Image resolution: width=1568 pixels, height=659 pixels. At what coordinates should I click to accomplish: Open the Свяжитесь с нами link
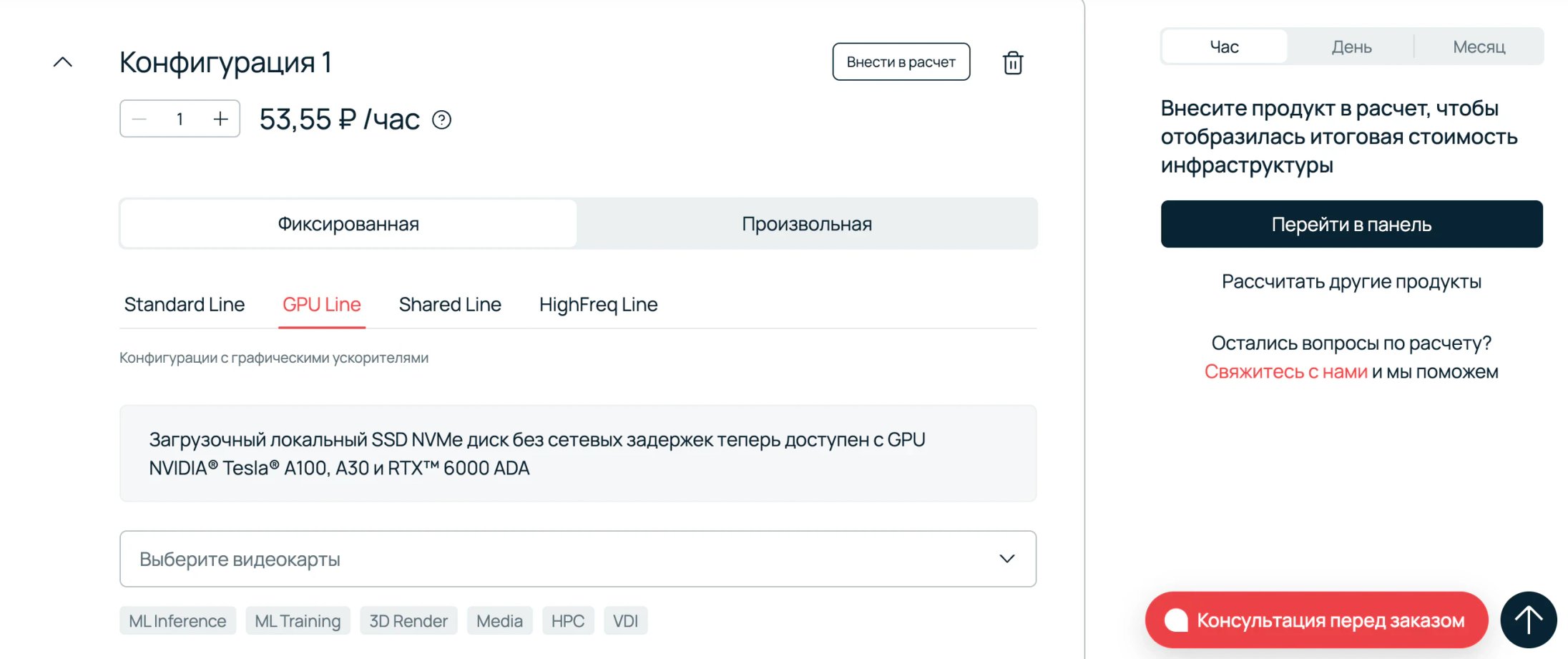pos(1285,372)
